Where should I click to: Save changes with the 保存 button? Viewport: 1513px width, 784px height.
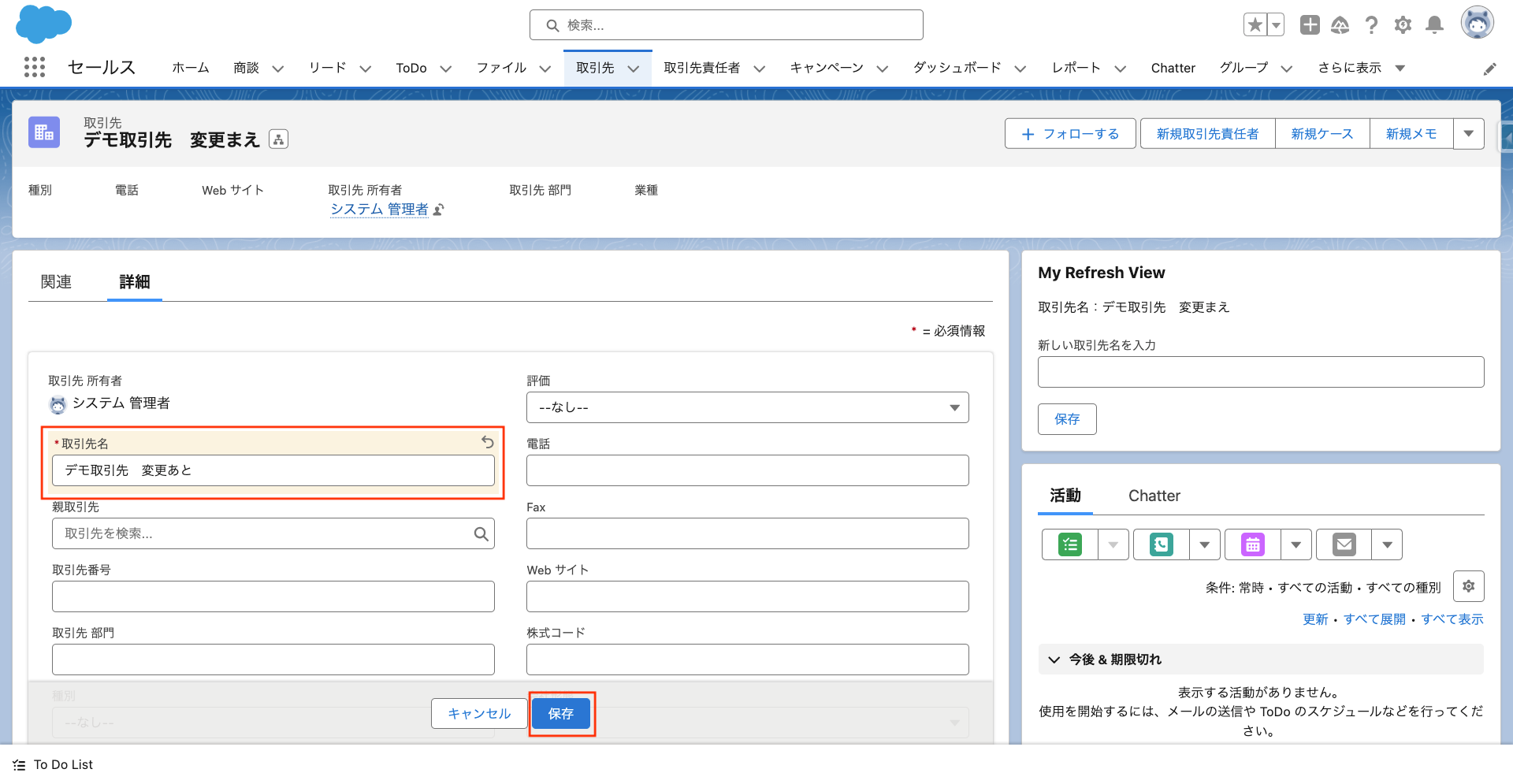tap(561, 713)
